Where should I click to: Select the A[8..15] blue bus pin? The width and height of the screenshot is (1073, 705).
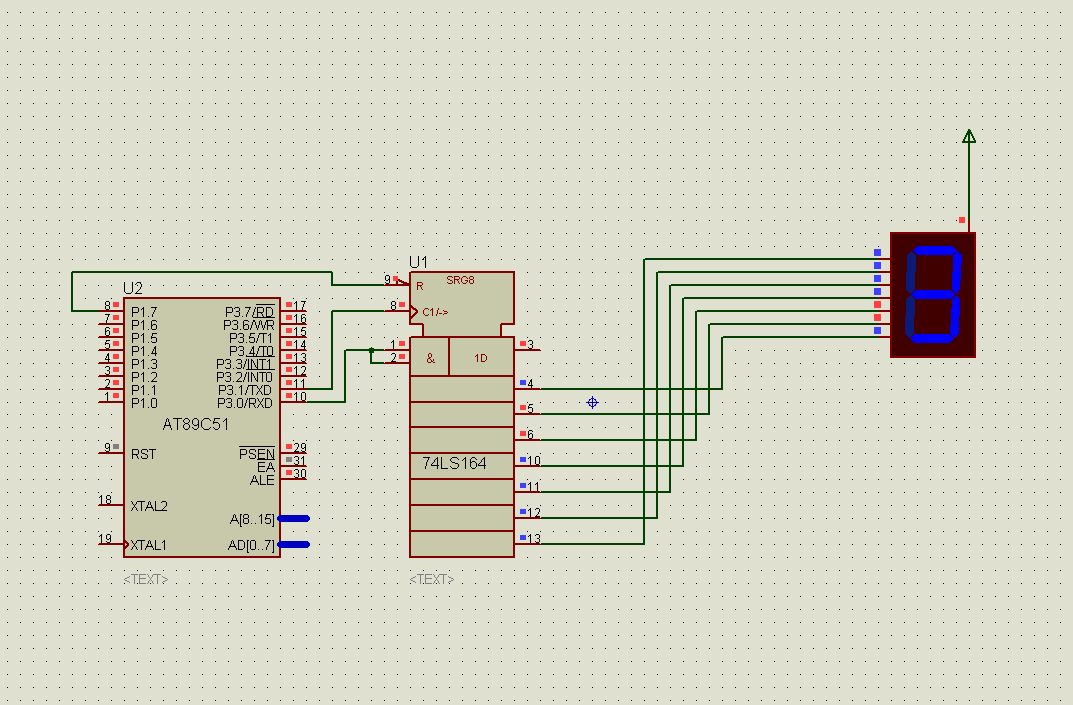click(x=294, y=519)
